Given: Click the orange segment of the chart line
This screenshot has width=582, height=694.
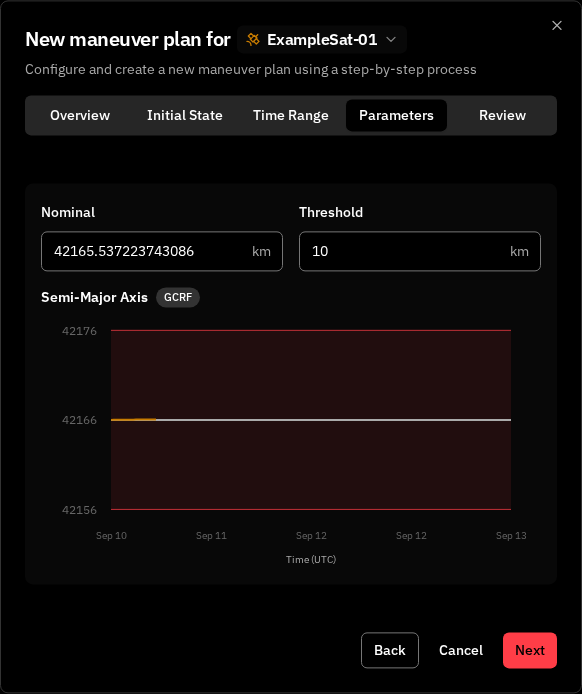Looking at the screenshot, I should (133, 419).
